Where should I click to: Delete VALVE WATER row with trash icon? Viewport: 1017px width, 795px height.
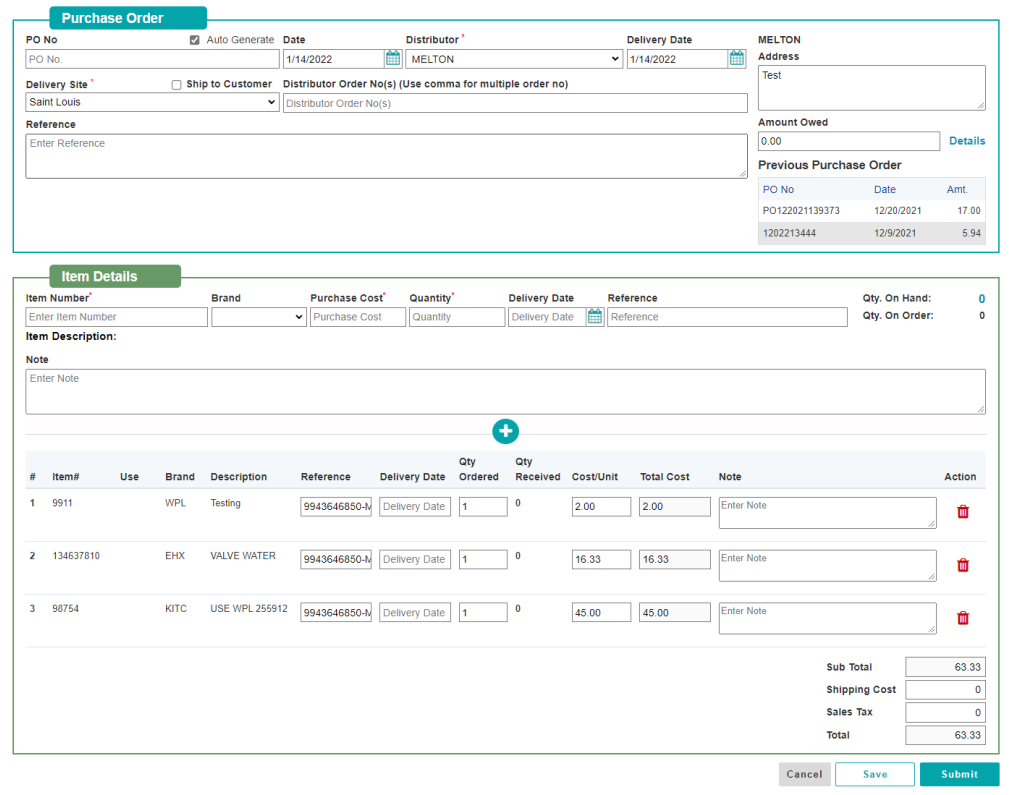(x=963, y=565)
